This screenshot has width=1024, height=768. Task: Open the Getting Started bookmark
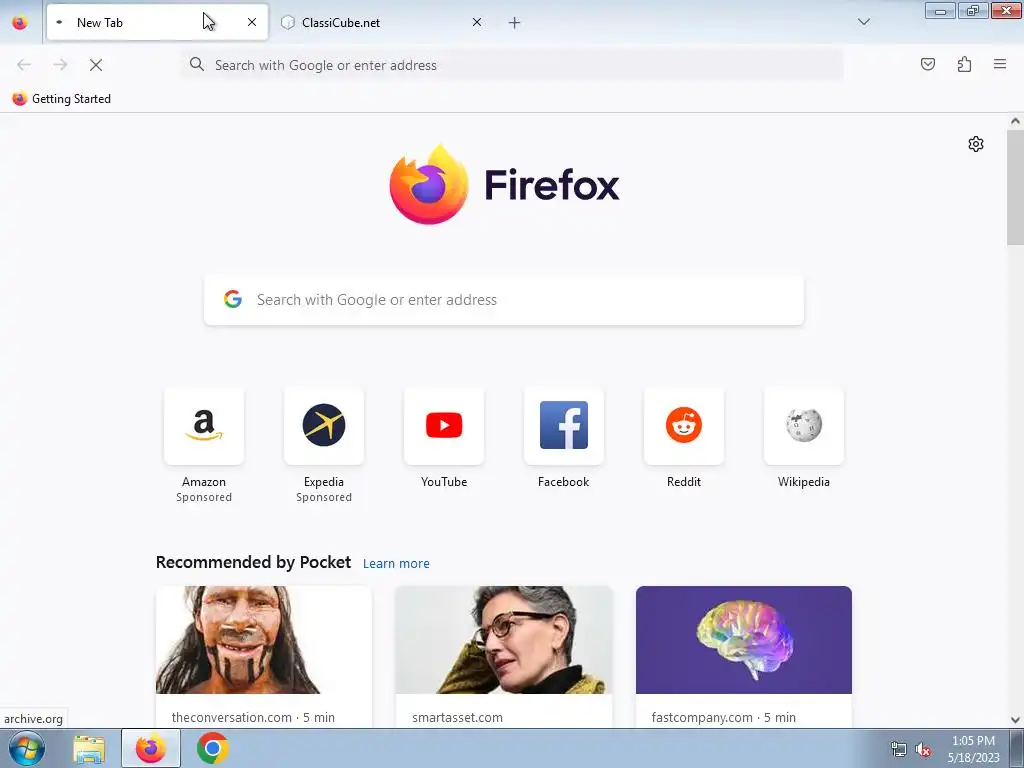(x=61, y=99)
